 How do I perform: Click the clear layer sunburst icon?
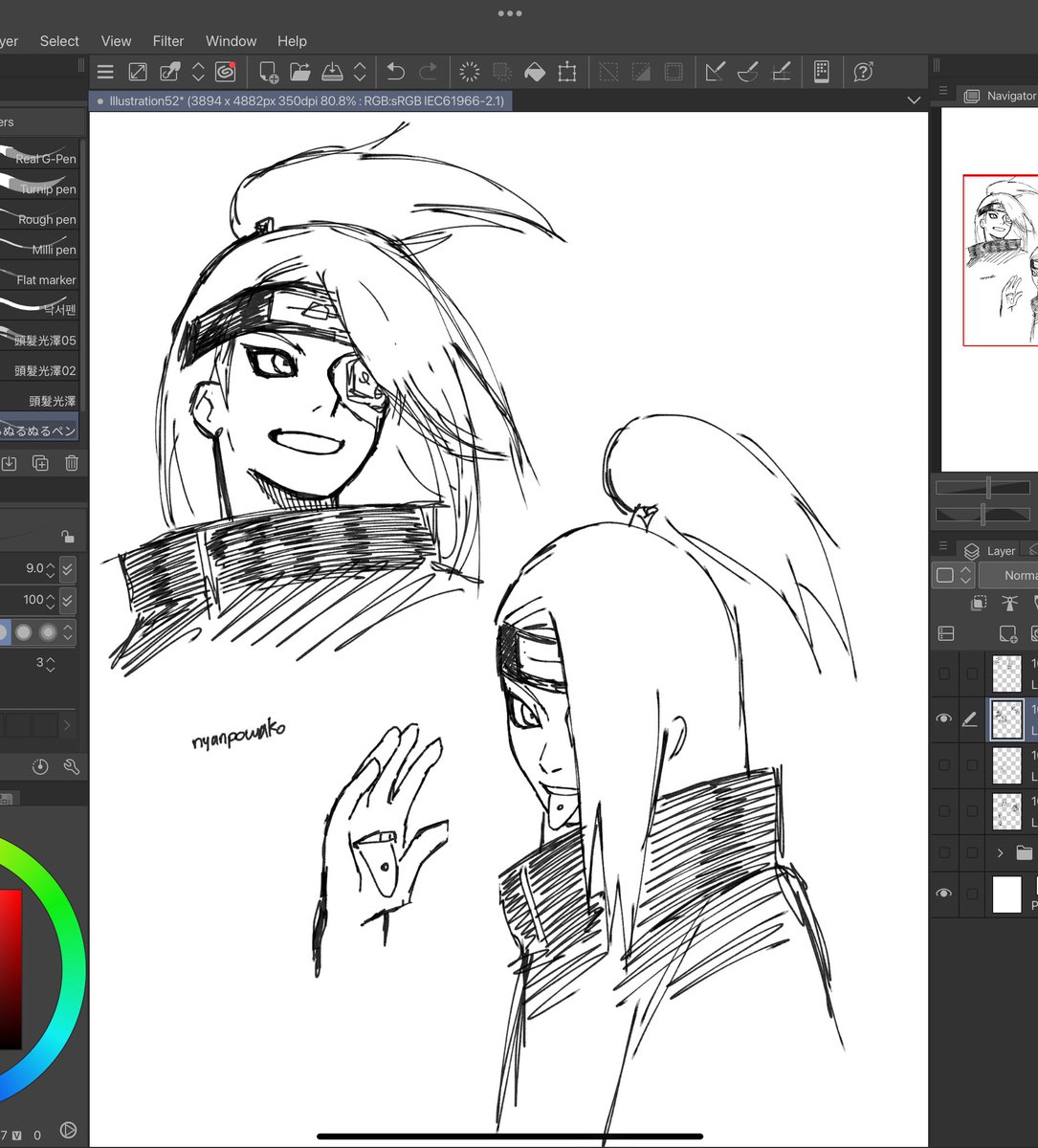click(470, 72)
